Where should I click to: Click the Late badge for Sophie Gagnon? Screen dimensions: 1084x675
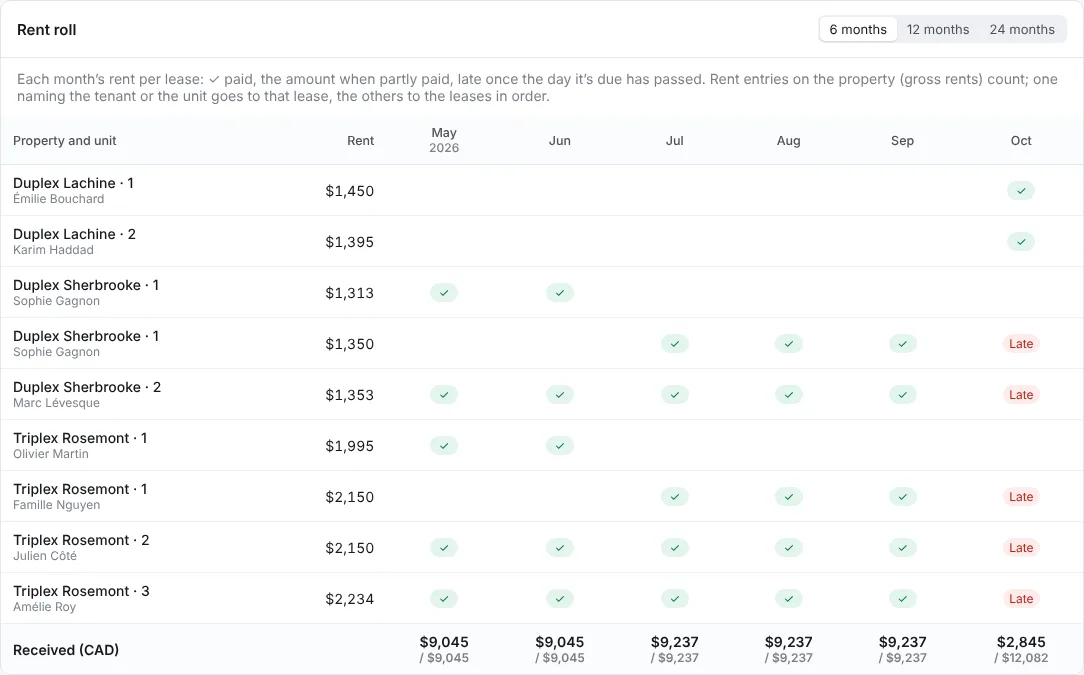pos(1021,344)
